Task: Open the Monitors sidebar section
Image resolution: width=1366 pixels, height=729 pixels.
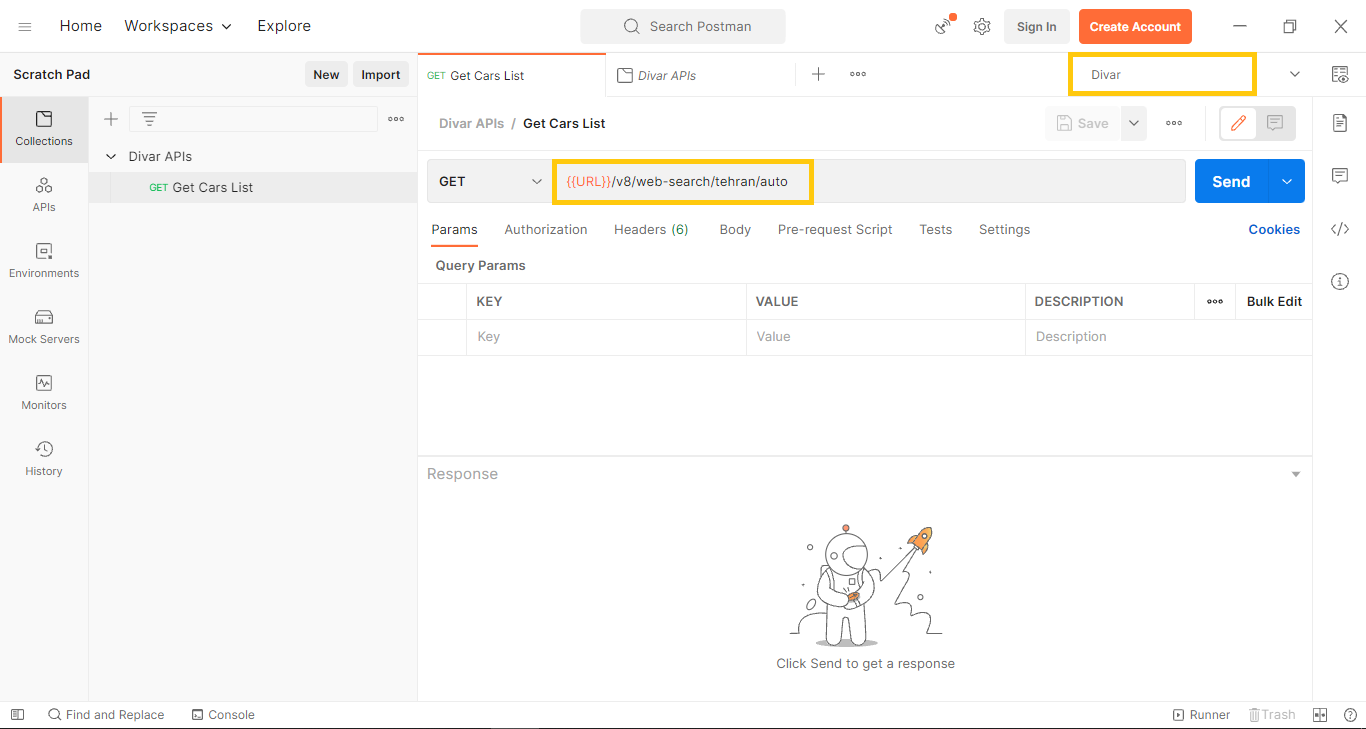Action: (44, 393)
